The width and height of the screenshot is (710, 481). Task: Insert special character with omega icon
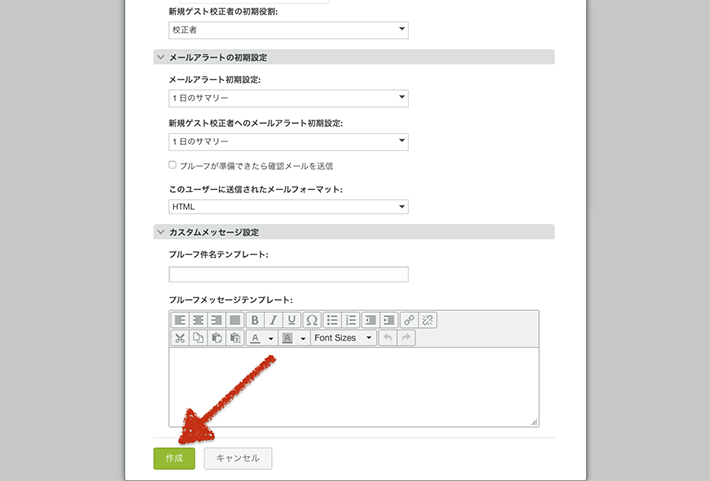(312, 320)
